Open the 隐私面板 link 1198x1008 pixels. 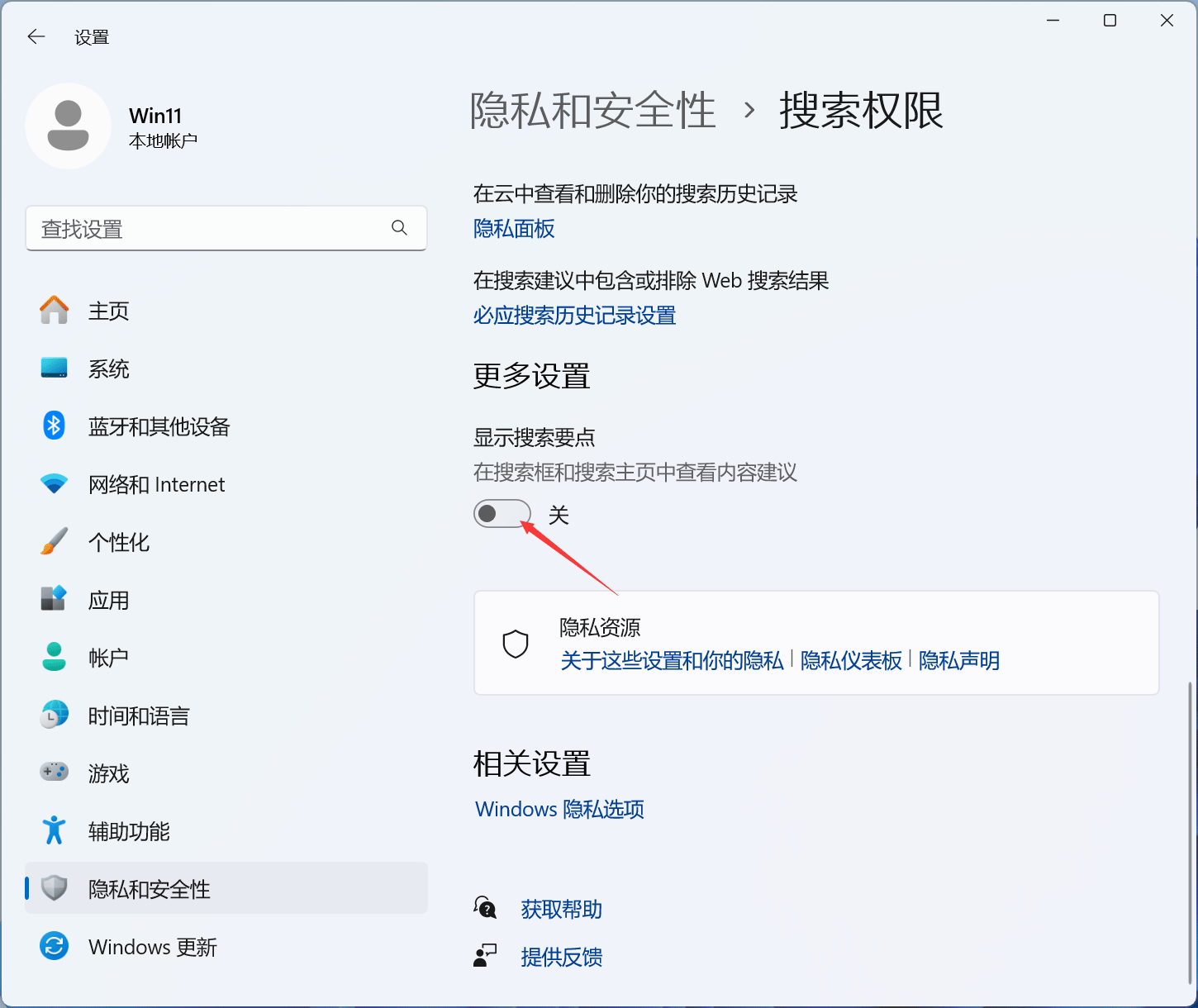[x=514, y=229]
